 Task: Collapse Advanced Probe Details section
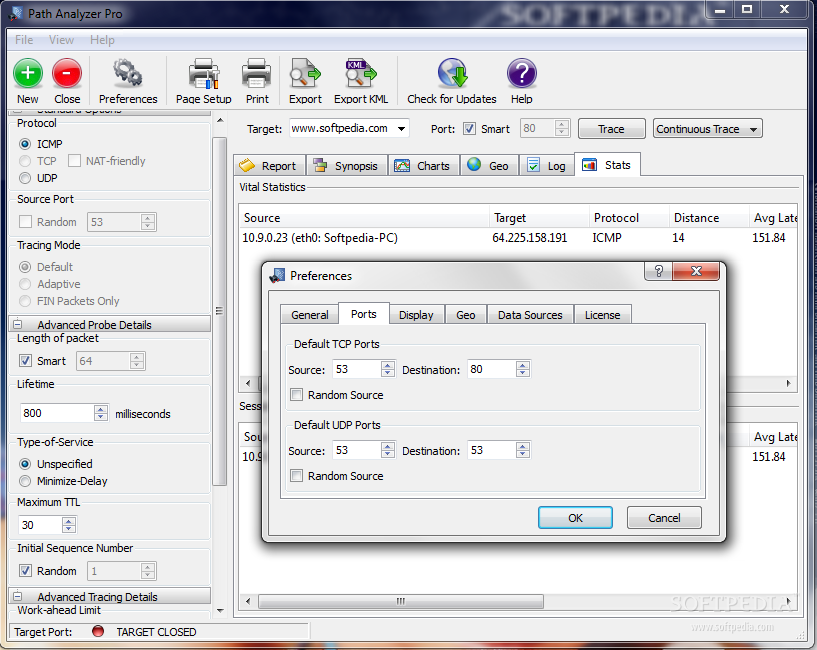coord(17,324)
